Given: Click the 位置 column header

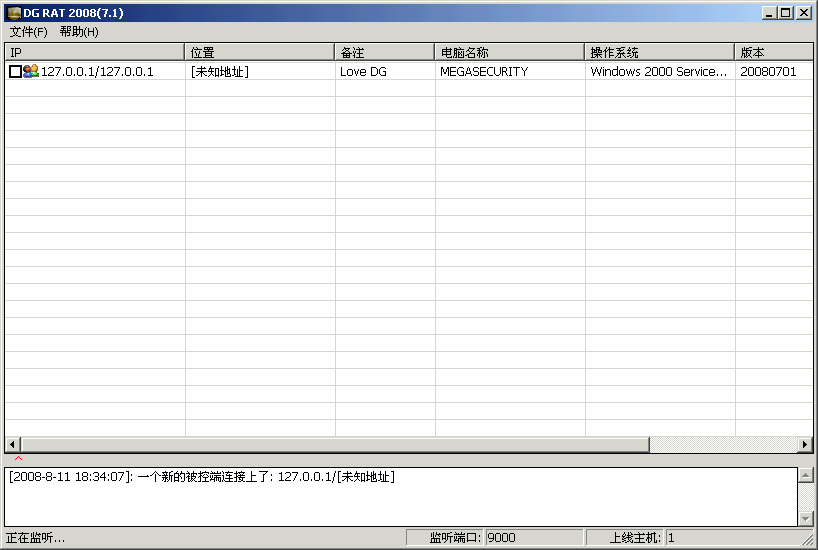Looking at the screenshot, I should [x=259, y=52].
